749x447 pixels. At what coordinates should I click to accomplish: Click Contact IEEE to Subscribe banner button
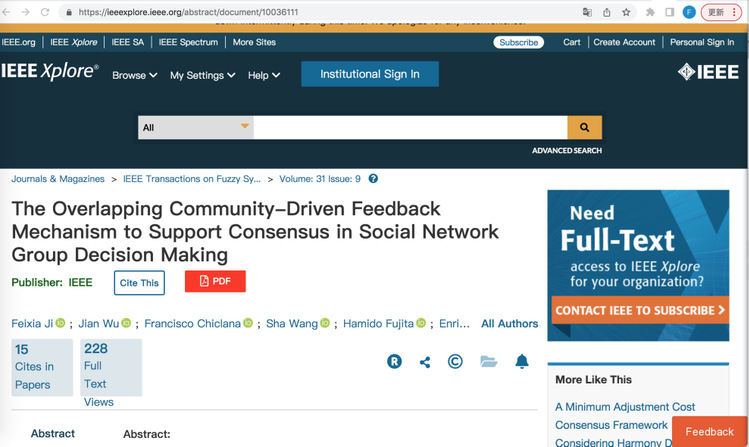(640, 310)
